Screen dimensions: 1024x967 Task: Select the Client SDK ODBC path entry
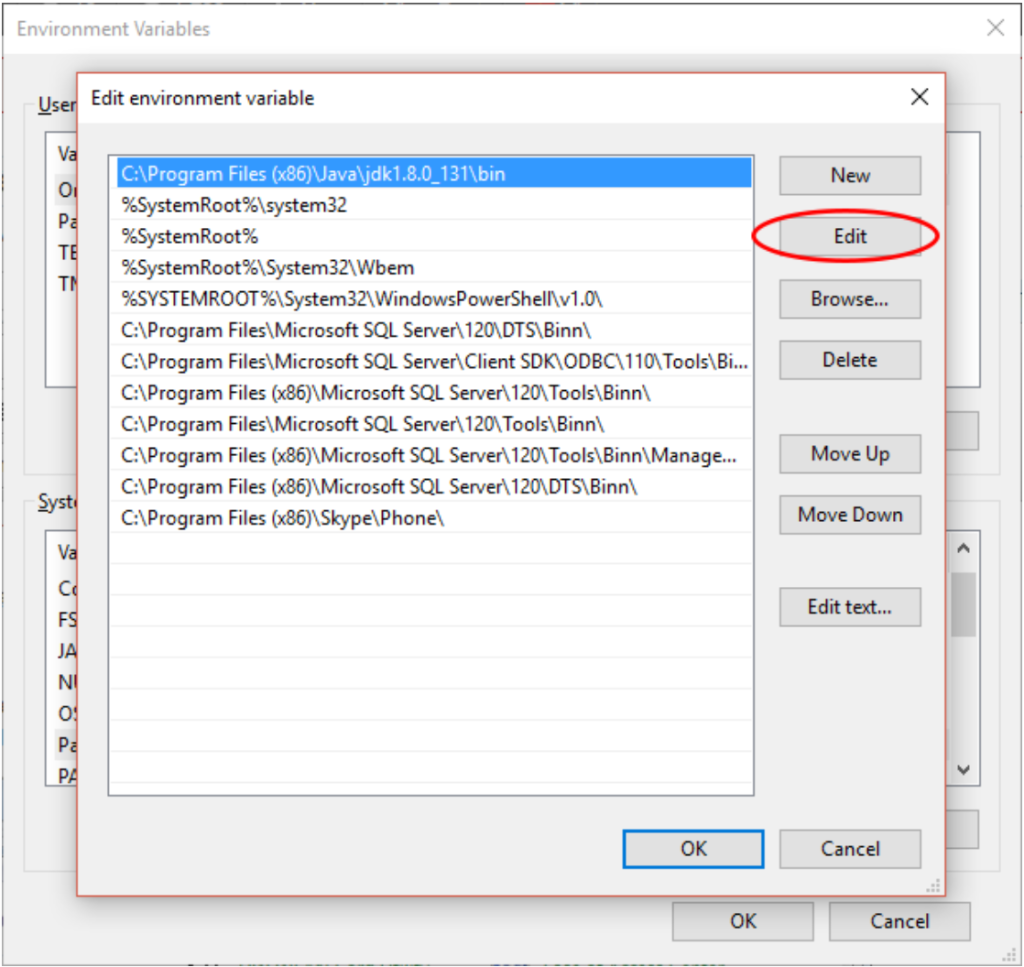point(434,361)
